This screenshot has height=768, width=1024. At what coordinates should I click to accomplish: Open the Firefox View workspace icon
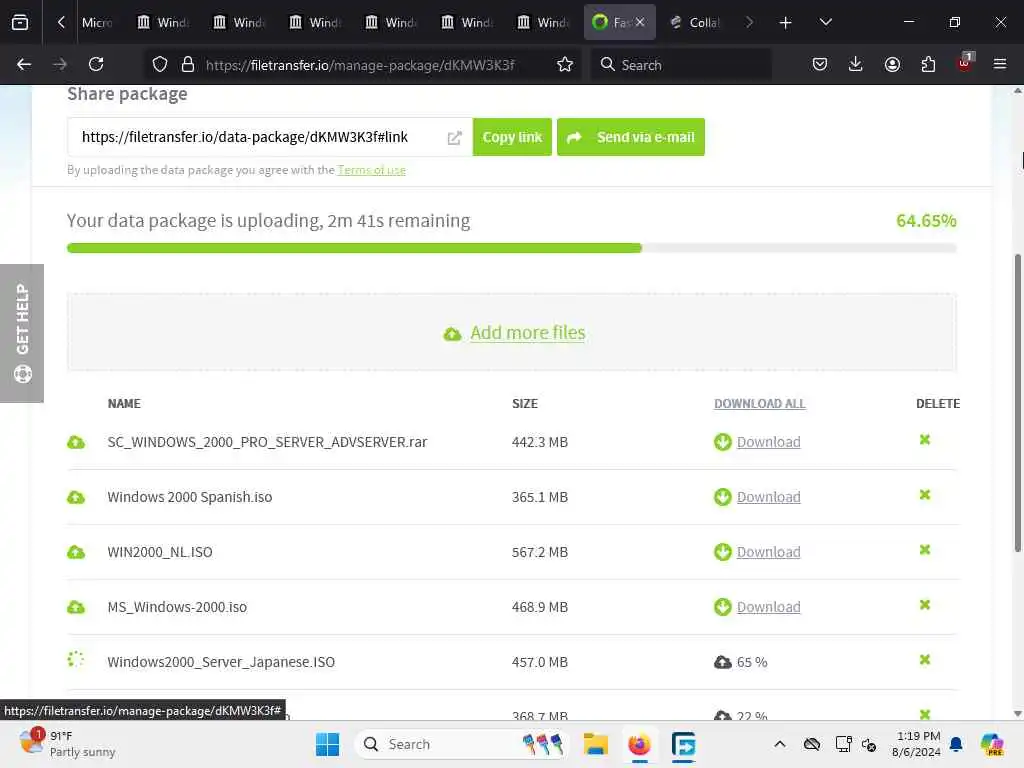20,22
